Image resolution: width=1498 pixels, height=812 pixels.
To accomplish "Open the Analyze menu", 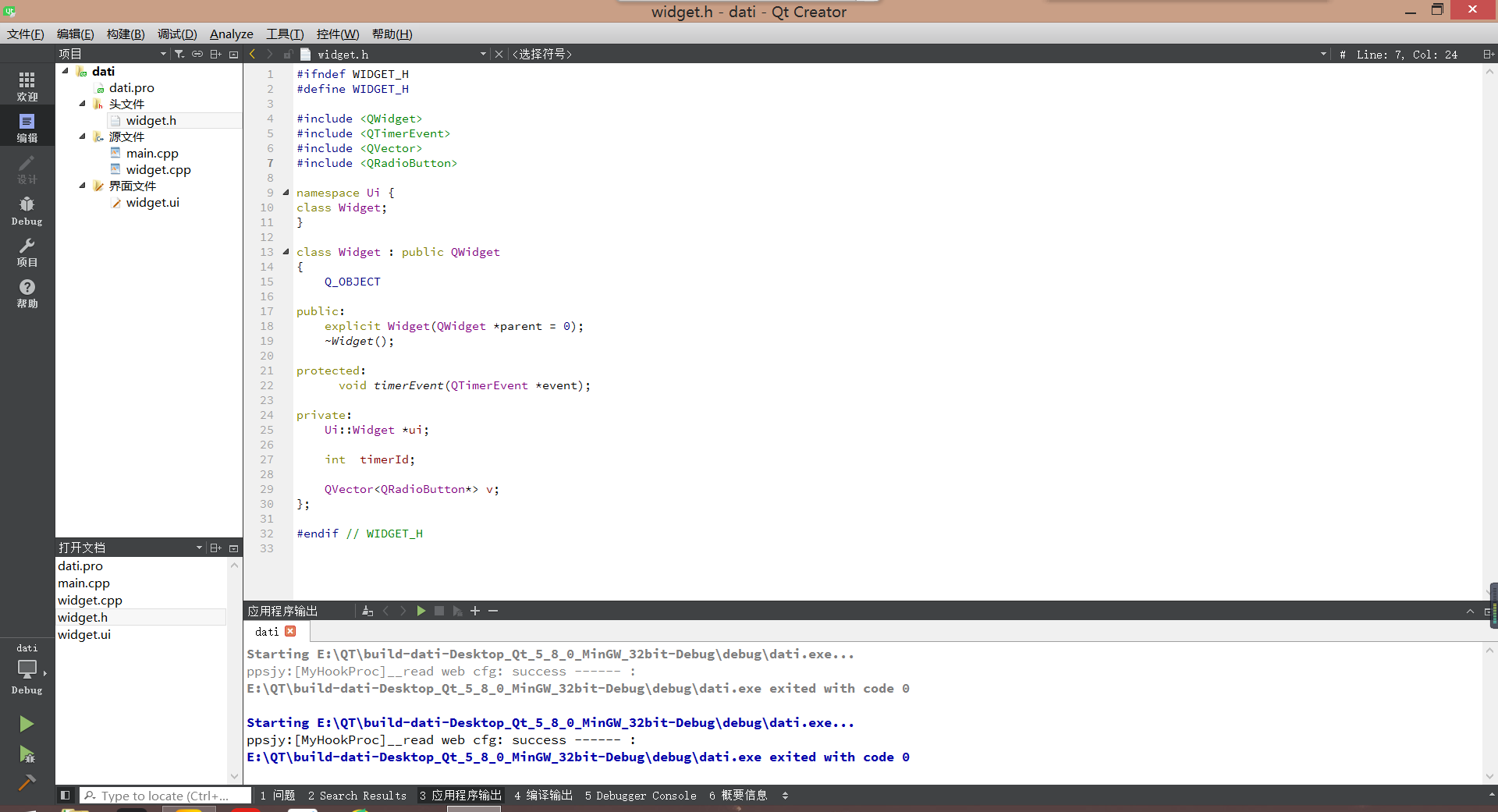I will click(x=232, y=34).
